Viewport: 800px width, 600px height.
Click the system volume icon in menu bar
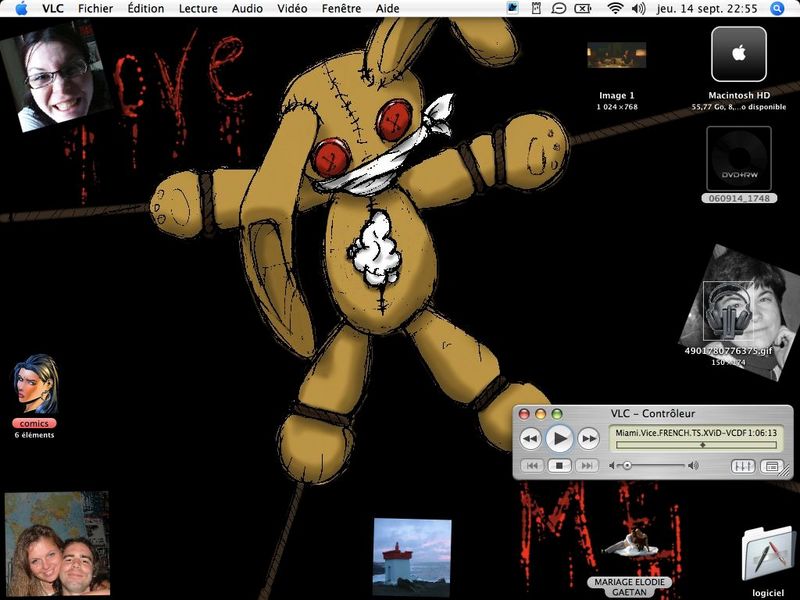(x=638, y=8)
